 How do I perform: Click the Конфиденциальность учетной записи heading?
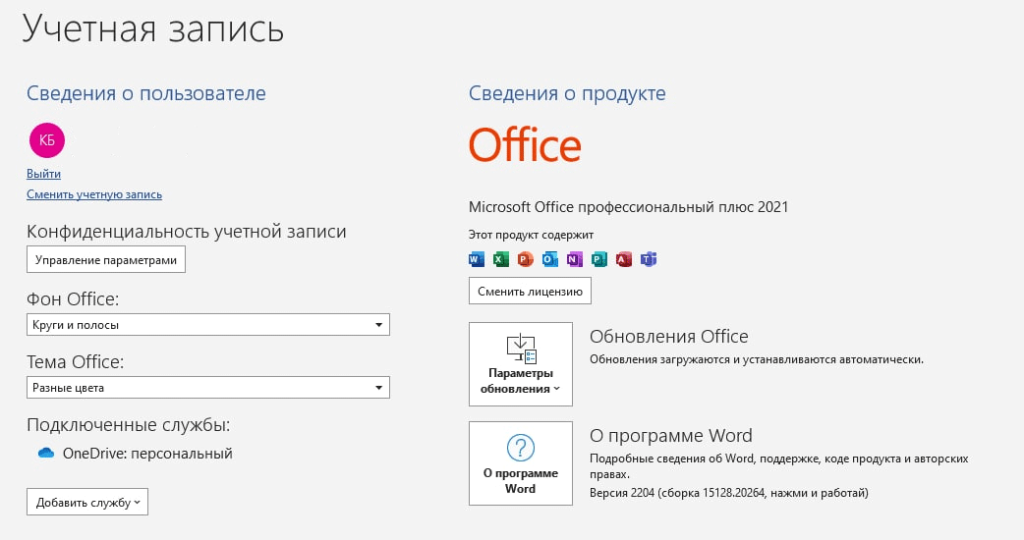tap(187, 232)
